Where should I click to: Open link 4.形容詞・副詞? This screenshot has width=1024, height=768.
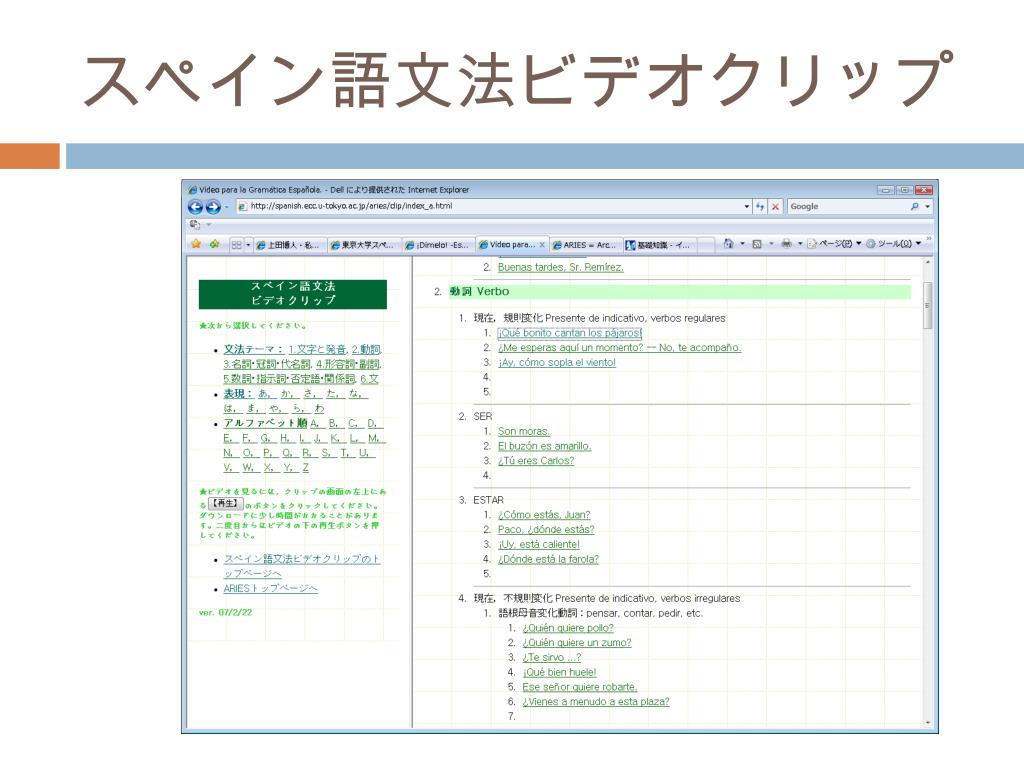point(348,364)
